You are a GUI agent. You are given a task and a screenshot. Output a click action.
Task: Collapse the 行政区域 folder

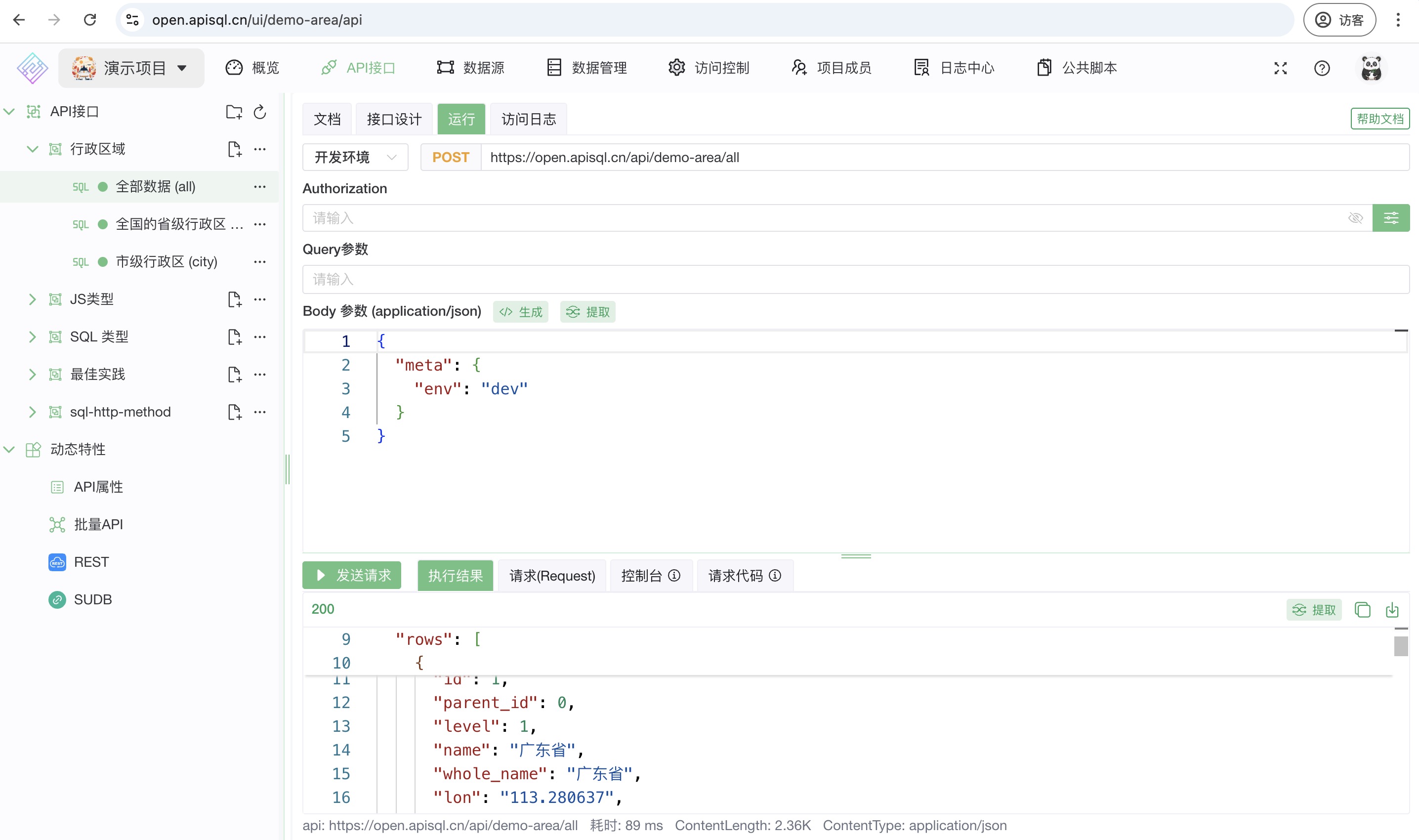[x=32, y=149]
